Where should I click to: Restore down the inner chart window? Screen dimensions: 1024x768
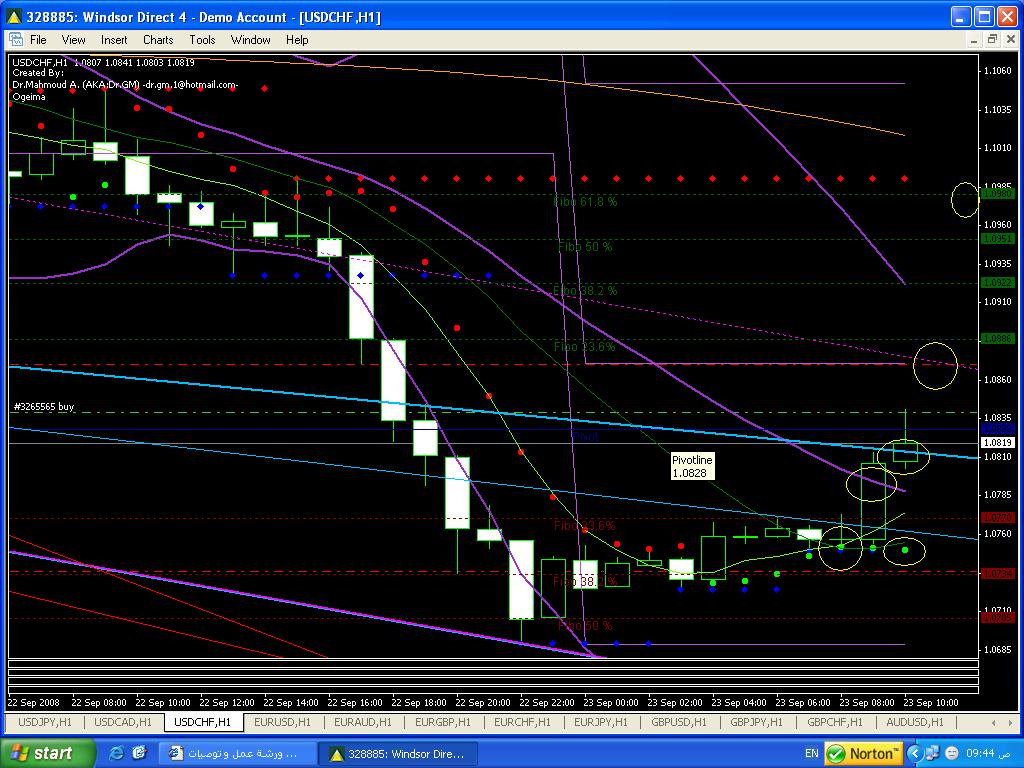(x=991, y=40)
